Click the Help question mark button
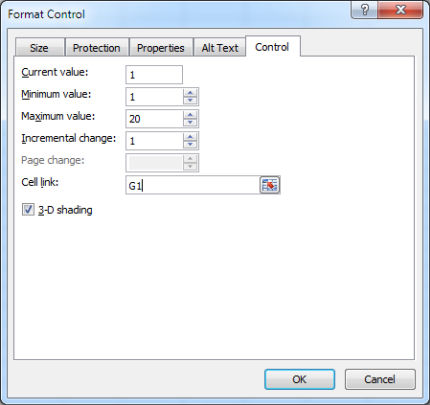The width and height of the screenshot is (430, 405). tap(365, 10)
